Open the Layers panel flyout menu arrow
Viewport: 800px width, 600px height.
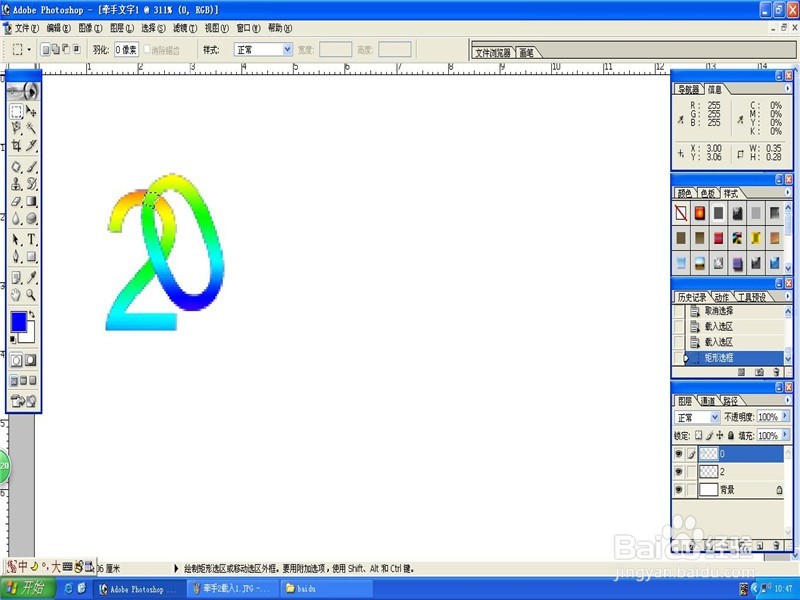pos(788,398)
